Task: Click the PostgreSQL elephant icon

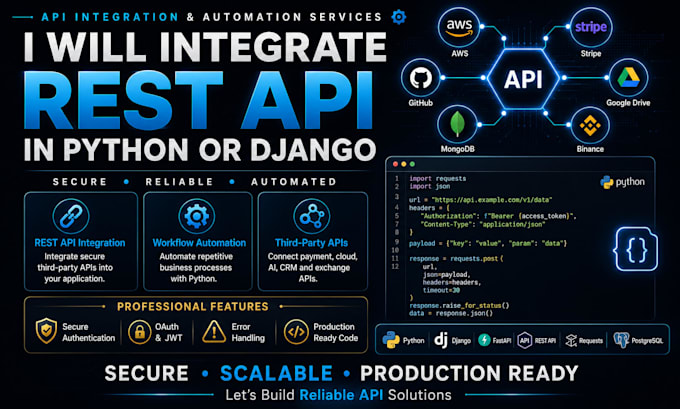Action: click(621, 340)
